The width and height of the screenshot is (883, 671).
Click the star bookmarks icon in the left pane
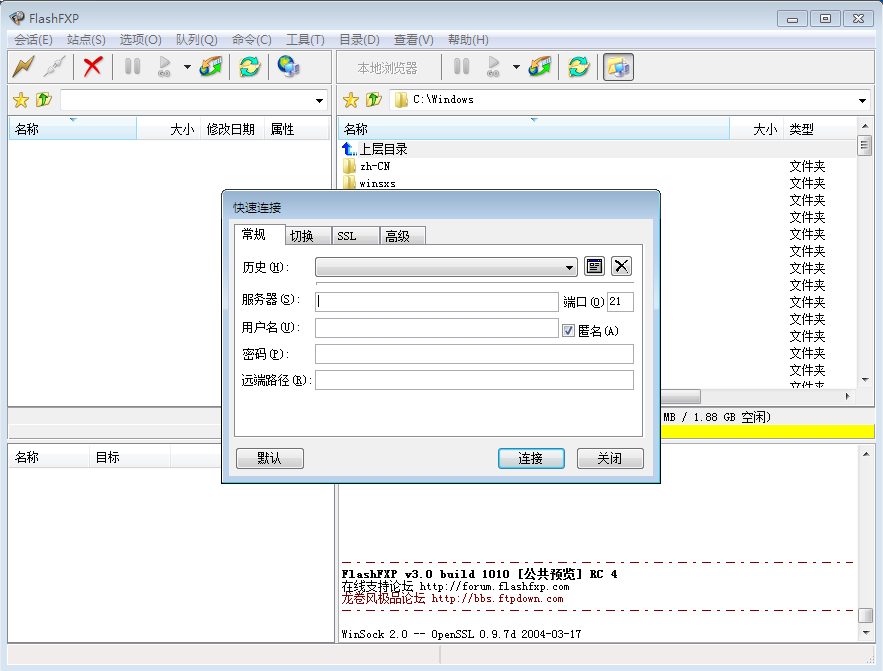pos(21,100)
